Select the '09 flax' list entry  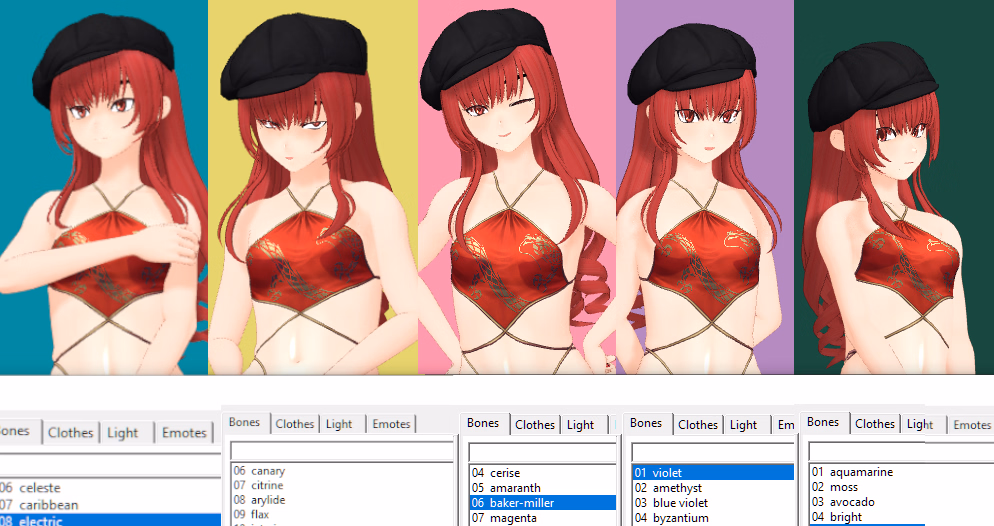pos(342,515)
